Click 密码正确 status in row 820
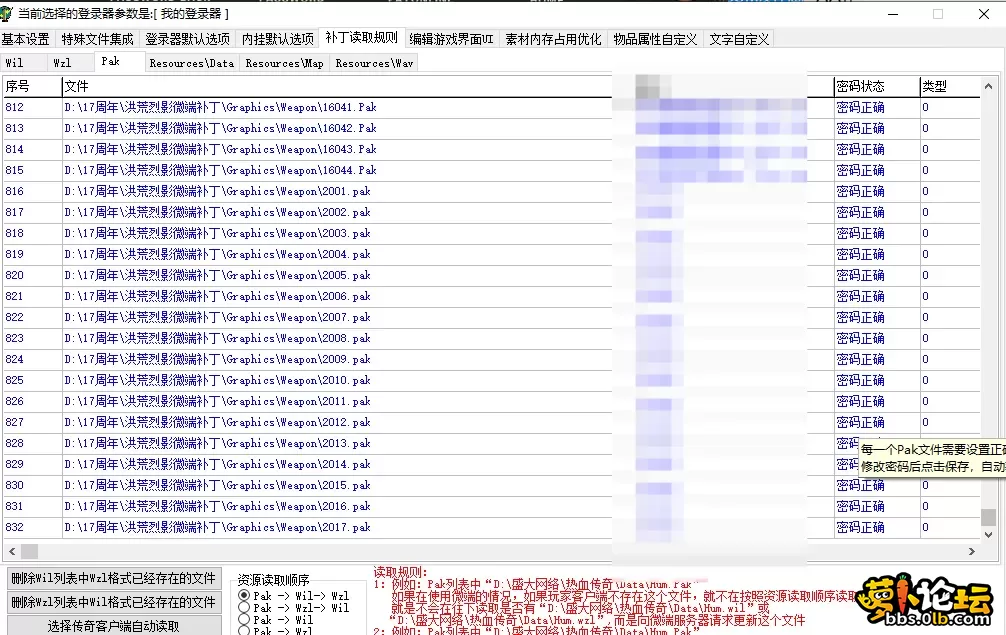 pos(860,275)
